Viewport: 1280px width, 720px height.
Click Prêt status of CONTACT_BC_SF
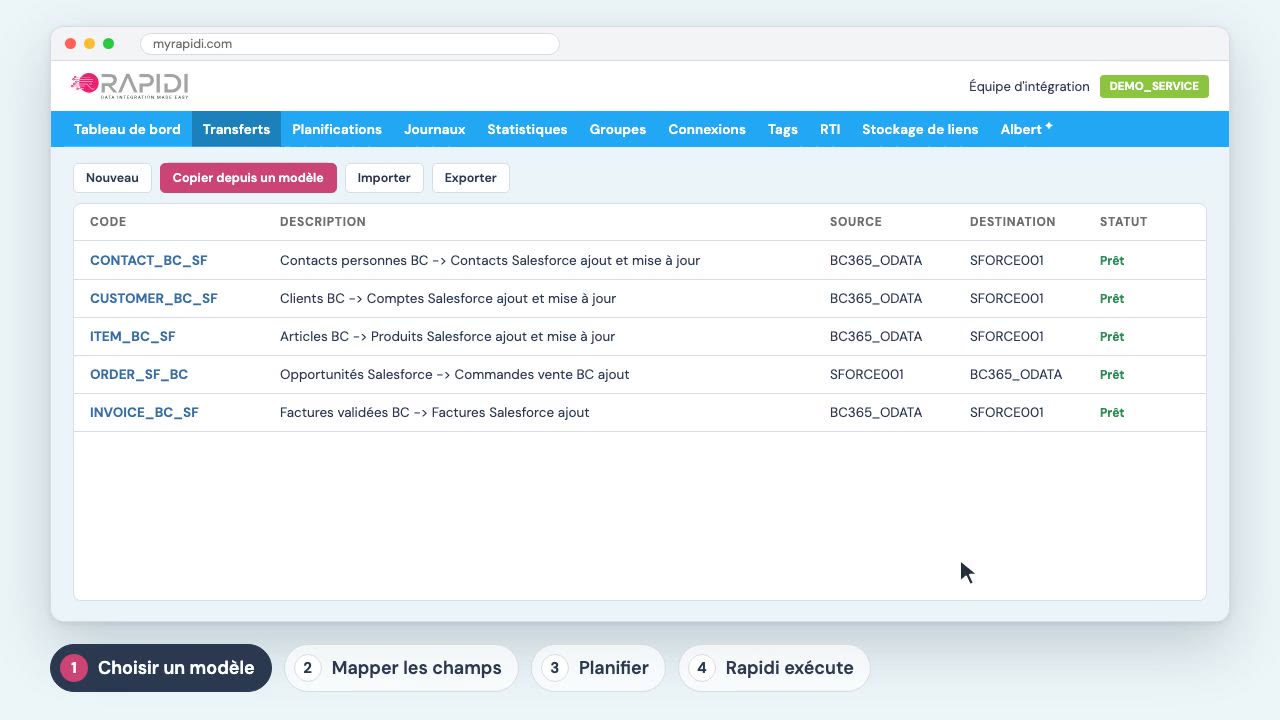click(x=1112, y=260)
